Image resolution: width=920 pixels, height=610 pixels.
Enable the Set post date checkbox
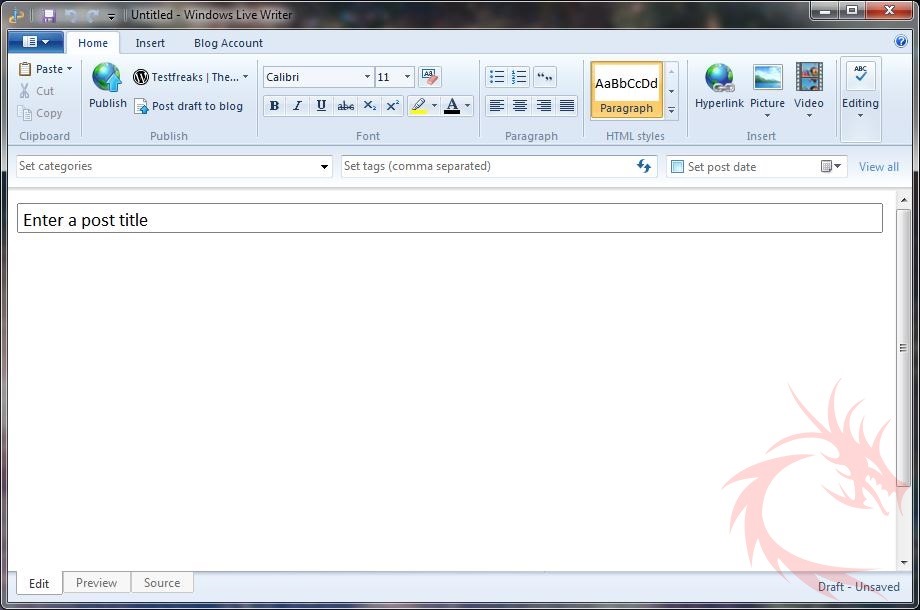click(677, 167)
